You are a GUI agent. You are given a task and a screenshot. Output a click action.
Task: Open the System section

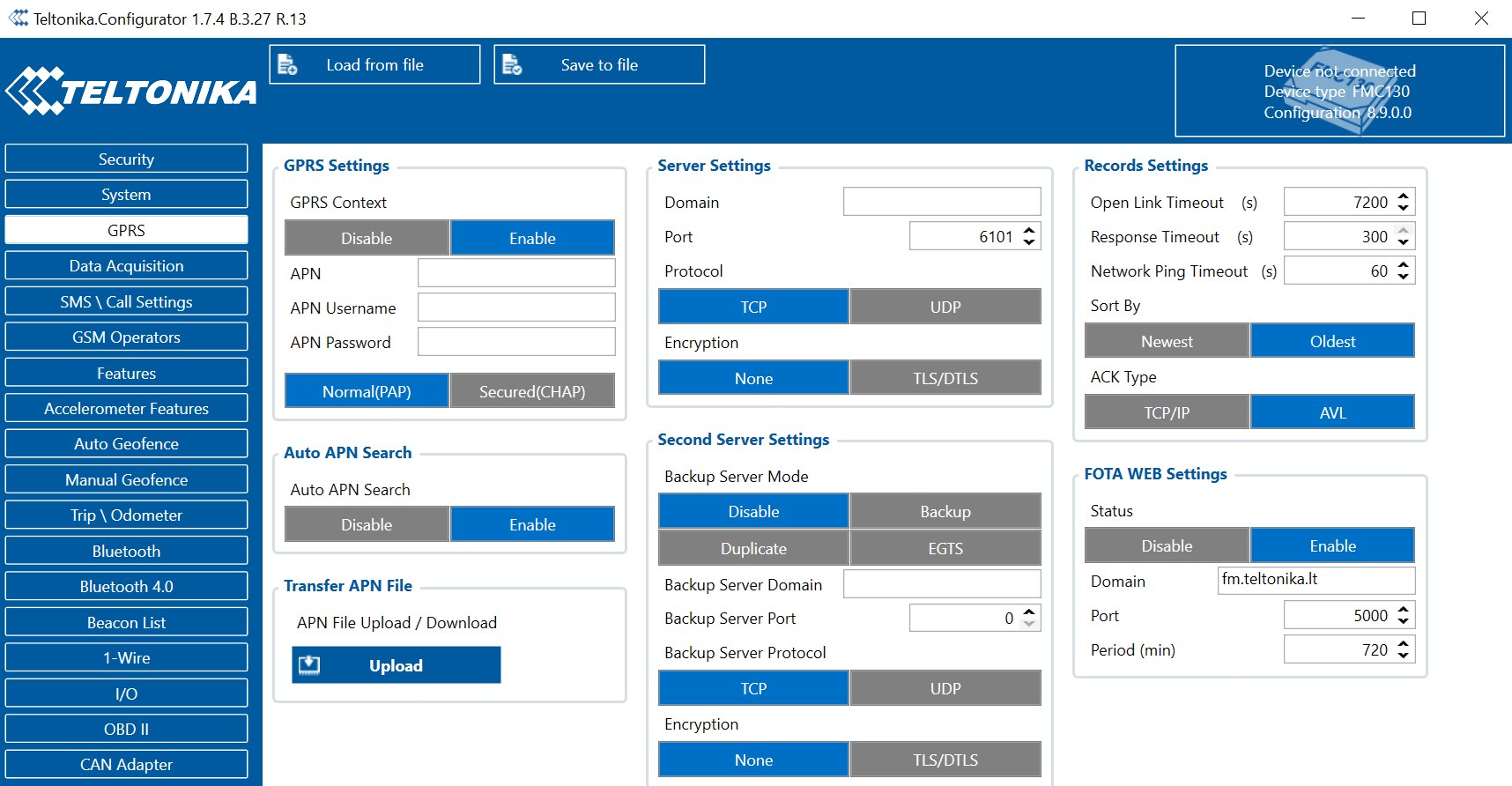[x=126, y=194]
